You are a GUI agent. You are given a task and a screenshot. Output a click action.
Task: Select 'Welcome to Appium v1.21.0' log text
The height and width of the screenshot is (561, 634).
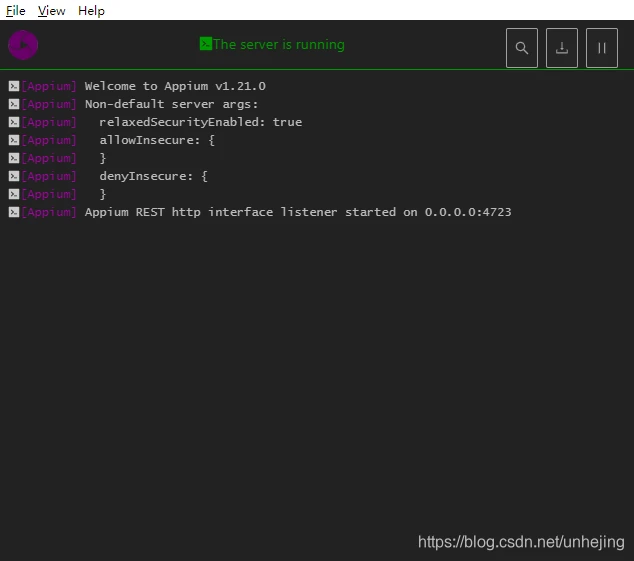click(175, 86)
